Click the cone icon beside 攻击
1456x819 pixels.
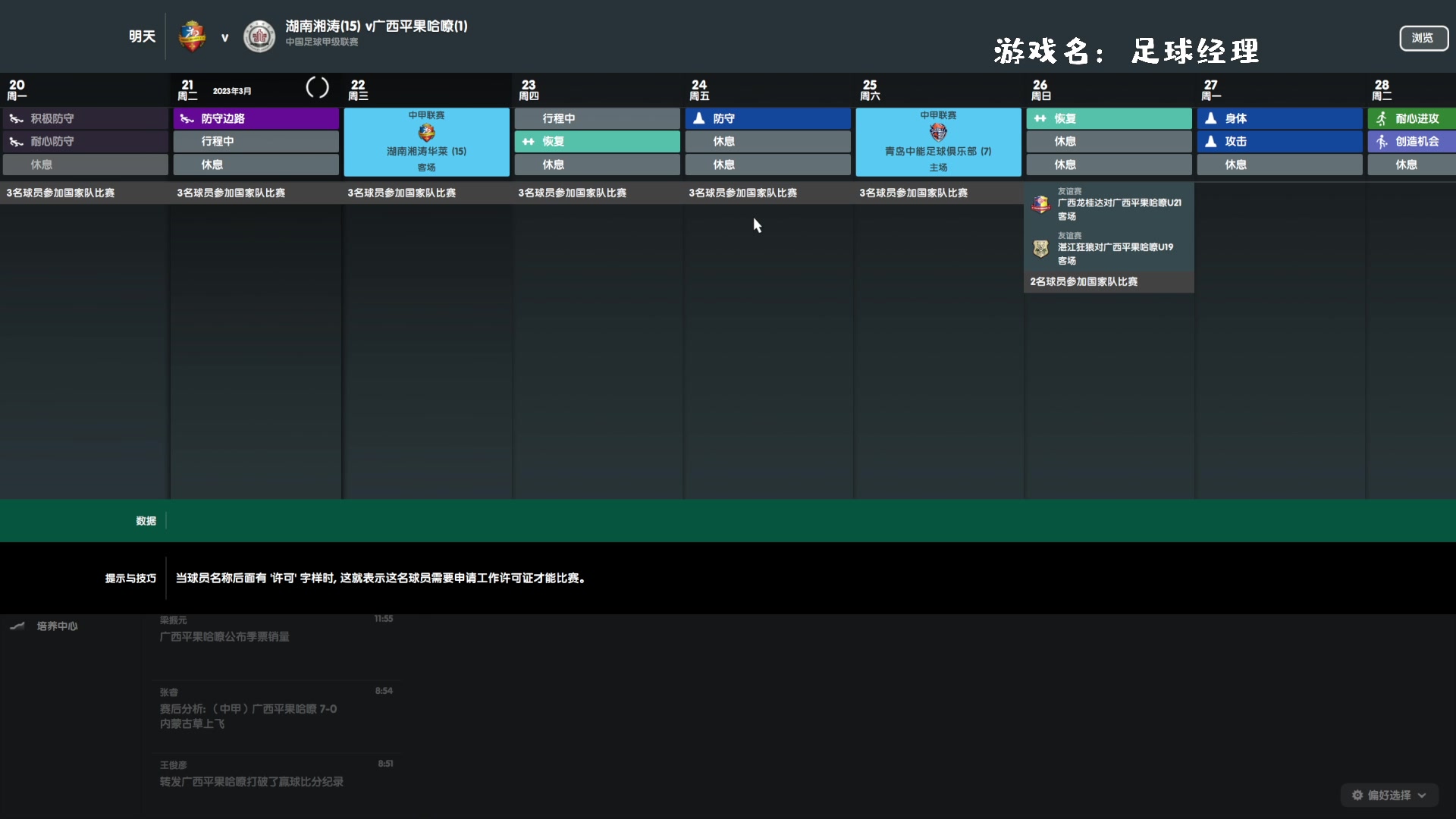click(x=1211, y=141)
